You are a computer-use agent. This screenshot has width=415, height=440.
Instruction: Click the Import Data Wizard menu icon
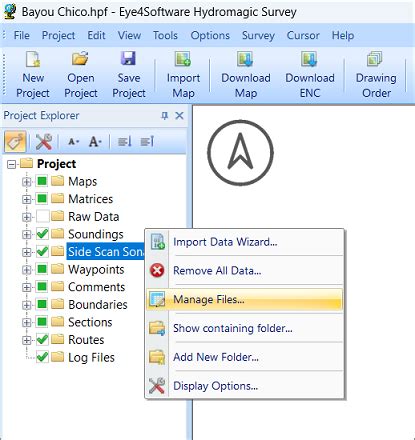click(157, 242)
